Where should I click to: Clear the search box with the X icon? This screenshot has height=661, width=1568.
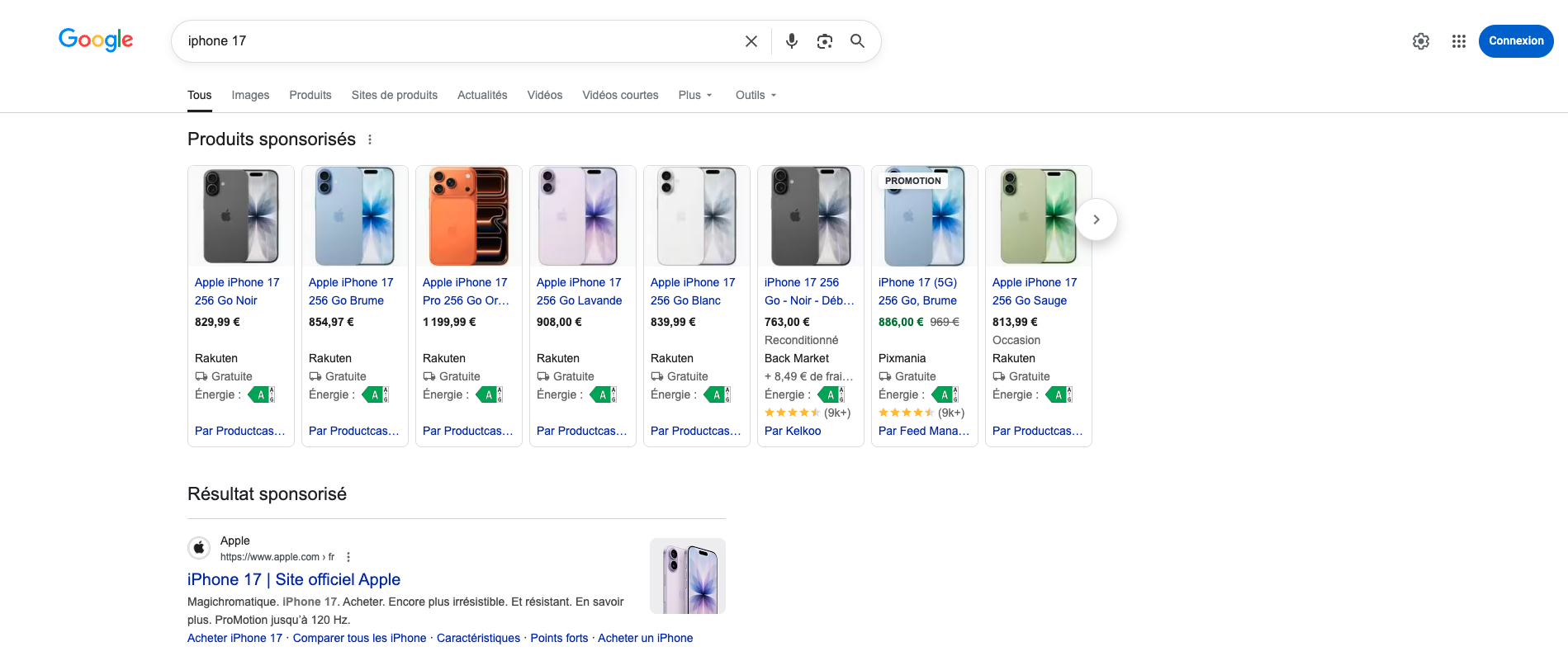pos(751,41)
